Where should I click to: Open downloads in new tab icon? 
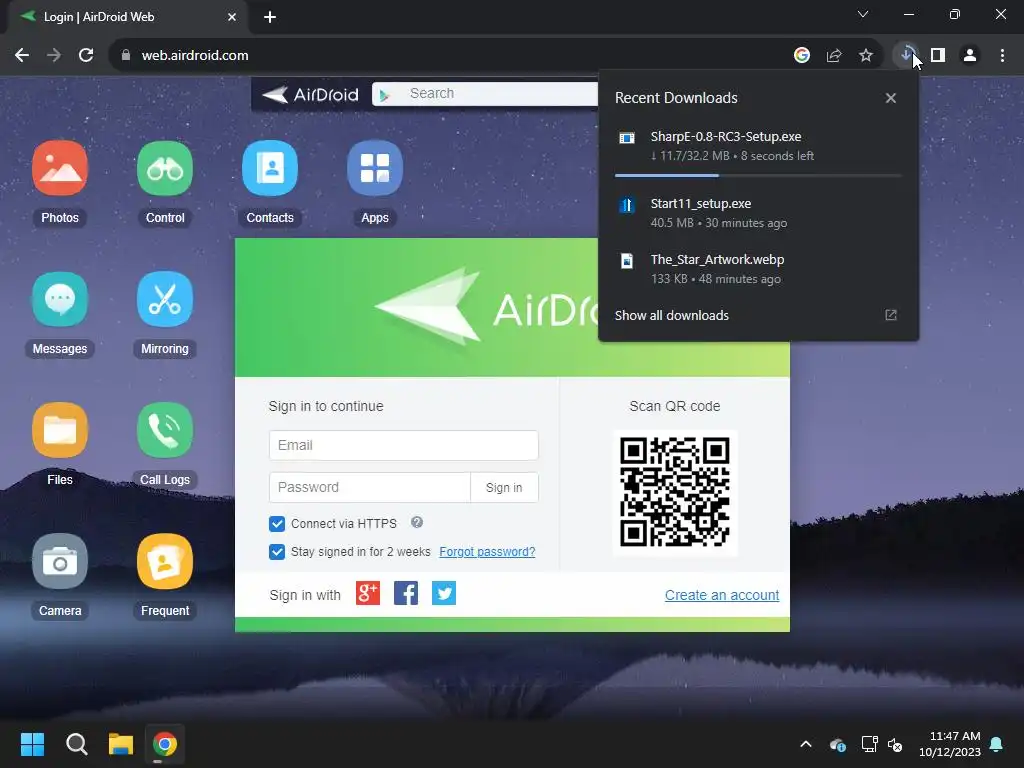pos(891,315)
